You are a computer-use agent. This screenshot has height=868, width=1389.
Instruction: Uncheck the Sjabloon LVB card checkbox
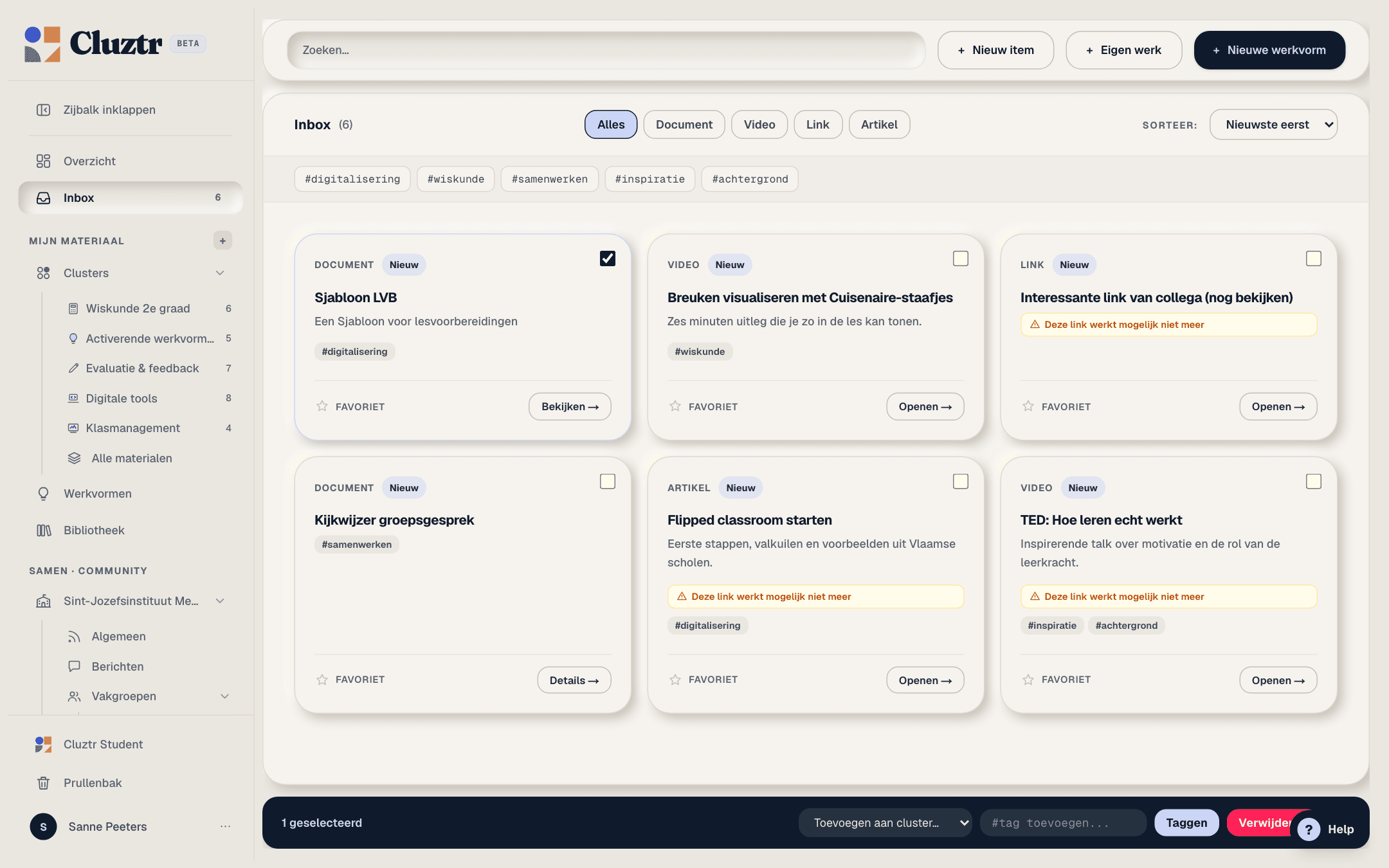[x=608, y=258]
